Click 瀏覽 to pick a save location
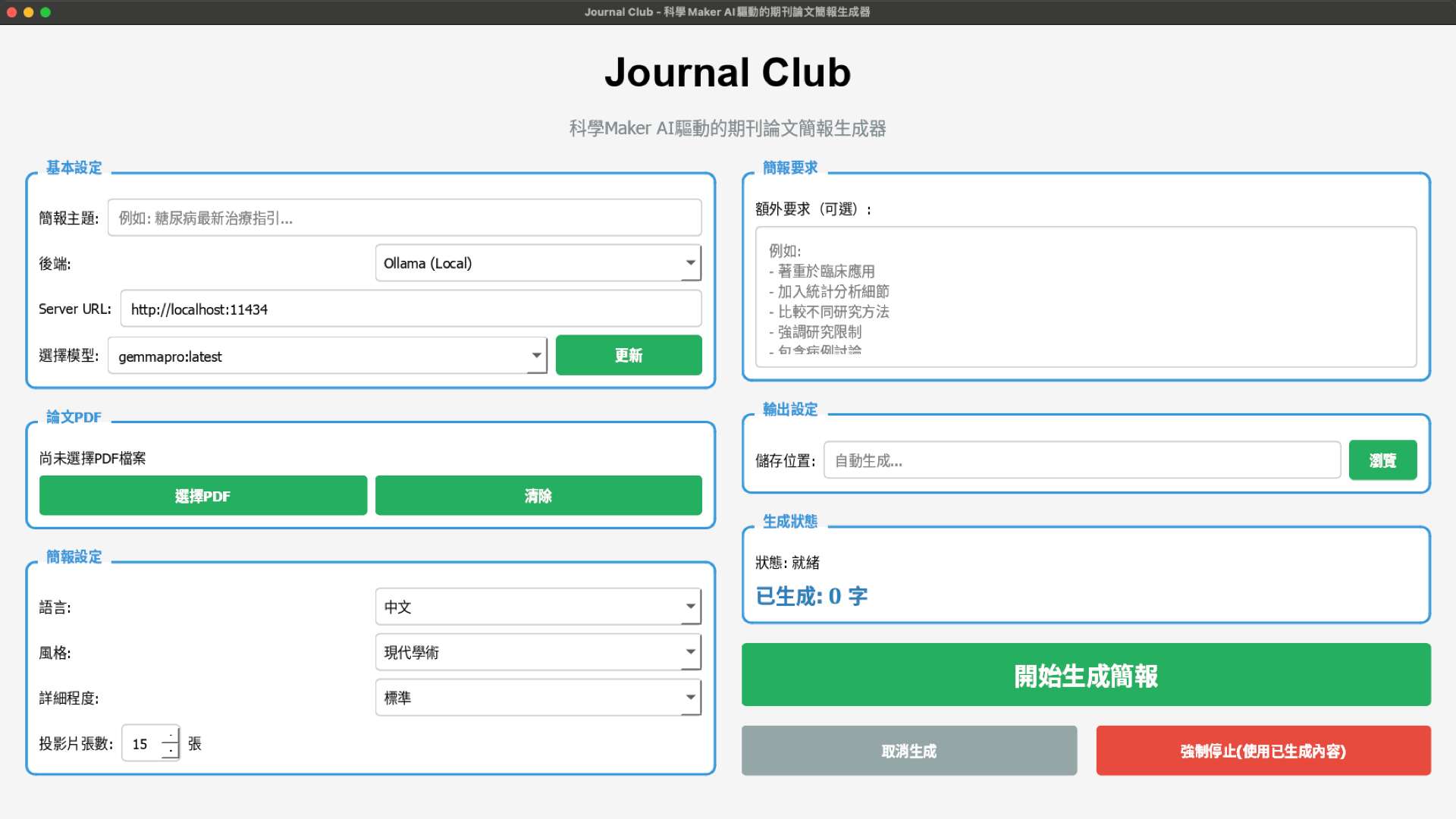This screenshot has width=1456, height=819. (x=1382, y=460)
